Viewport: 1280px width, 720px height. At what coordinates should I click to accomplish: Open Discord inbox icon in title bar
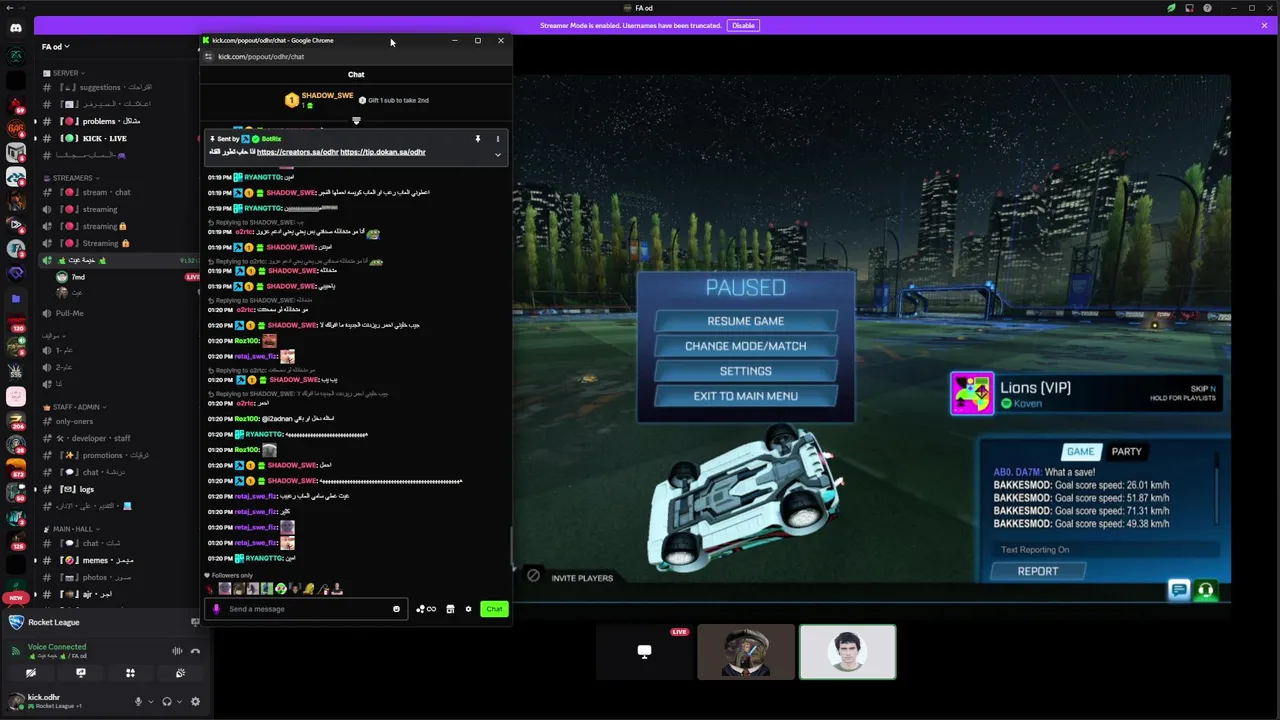coord(1189,8)
